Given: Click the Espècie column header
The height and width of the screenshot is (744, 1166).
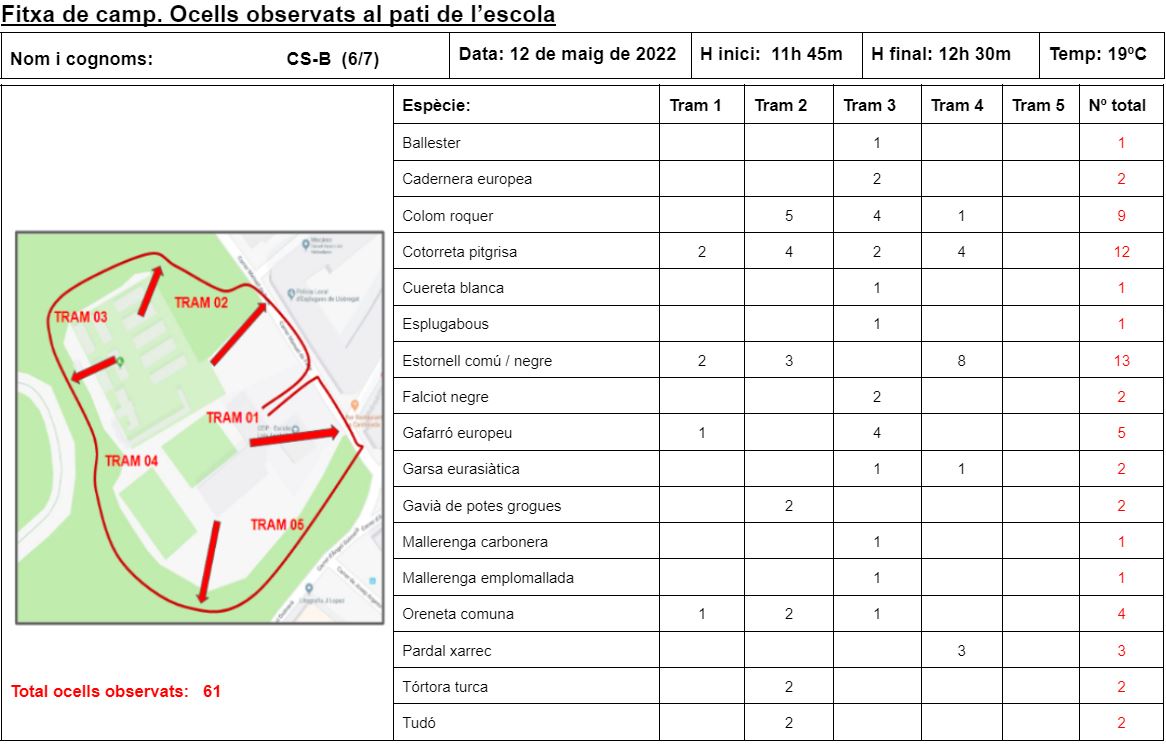Looking at the screenshot, I should click(x=436, y=105).
